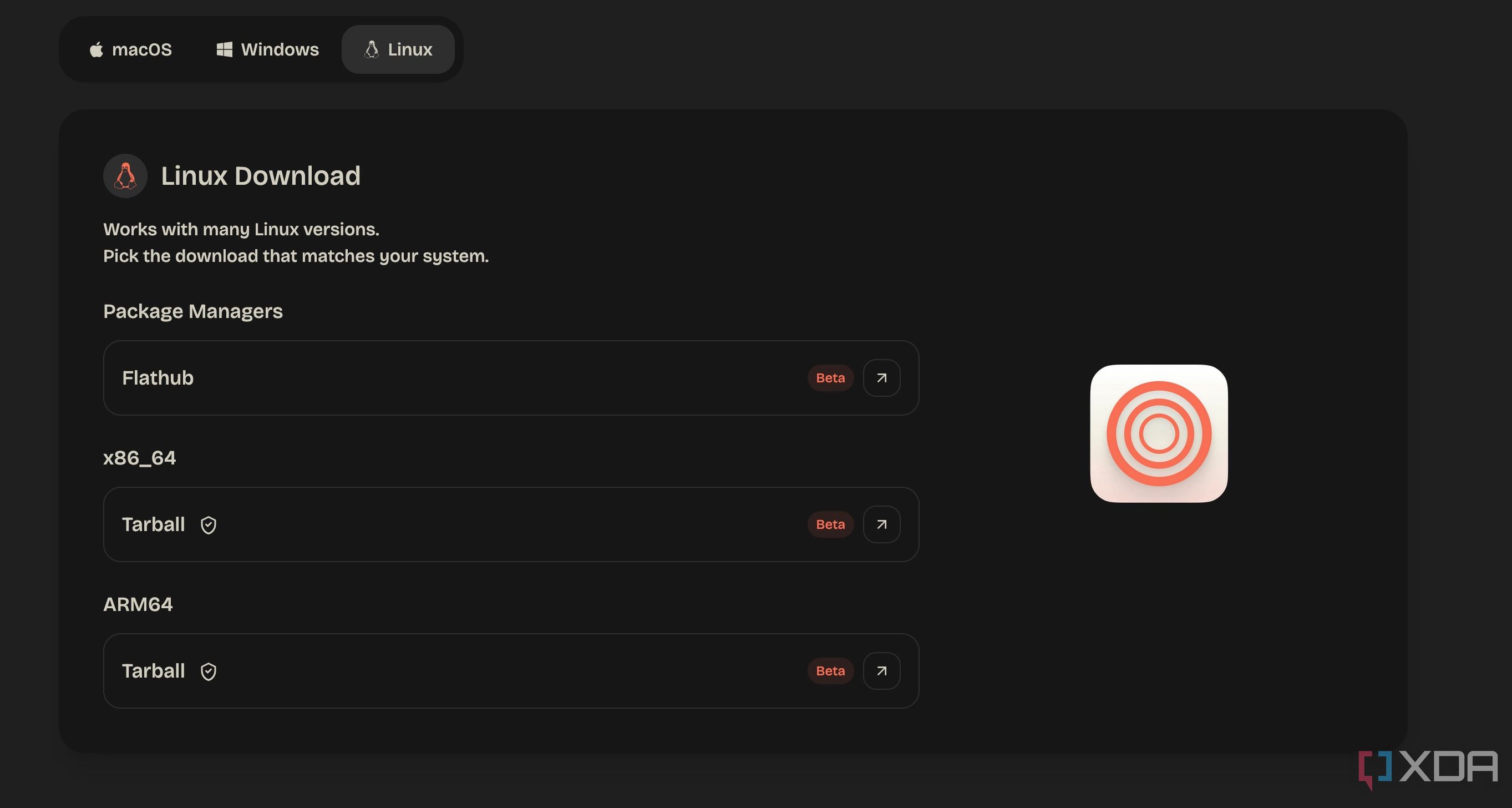
Task: Click the 'Linux Download' heading
Action: coord(261,175)
